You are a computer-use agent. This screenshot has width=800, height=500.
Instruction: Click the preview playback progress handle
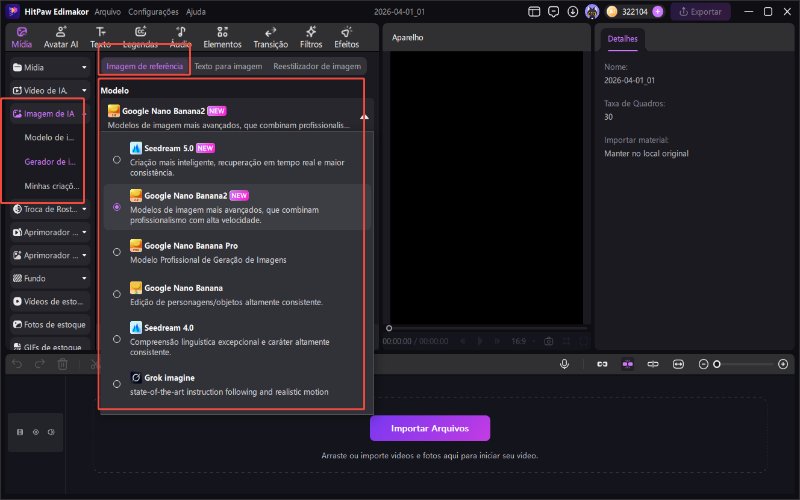(389, 328)
